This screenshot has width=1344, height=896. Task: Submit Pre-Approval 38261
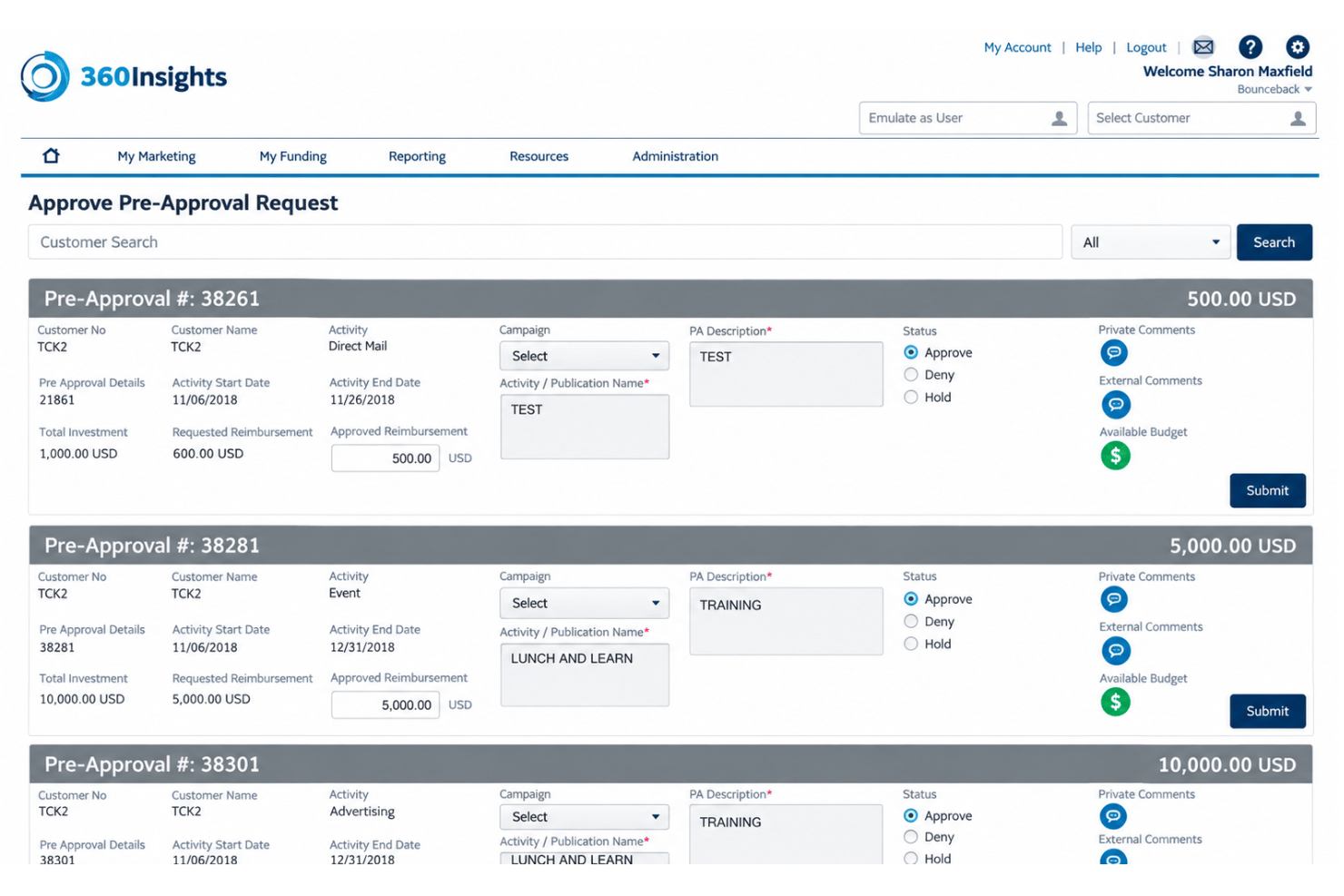coord(1268,490)
